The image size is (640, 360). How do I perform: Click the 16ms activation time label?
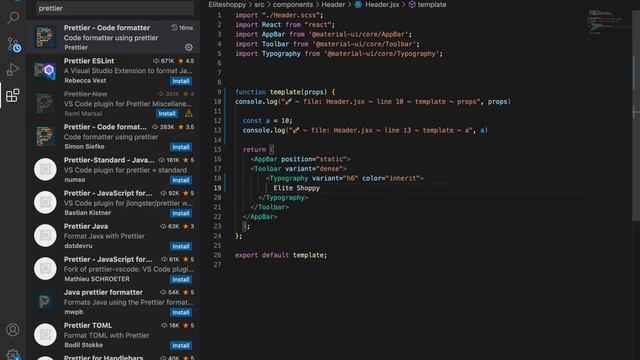(182, 28)
